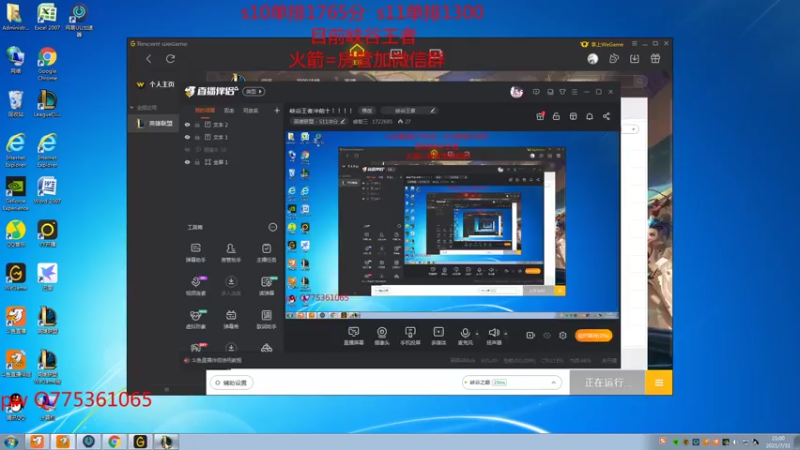Open 个人主页 in WeGame sidebar
800x450 pixels.
pyautogui.click(x=156, y=84)
